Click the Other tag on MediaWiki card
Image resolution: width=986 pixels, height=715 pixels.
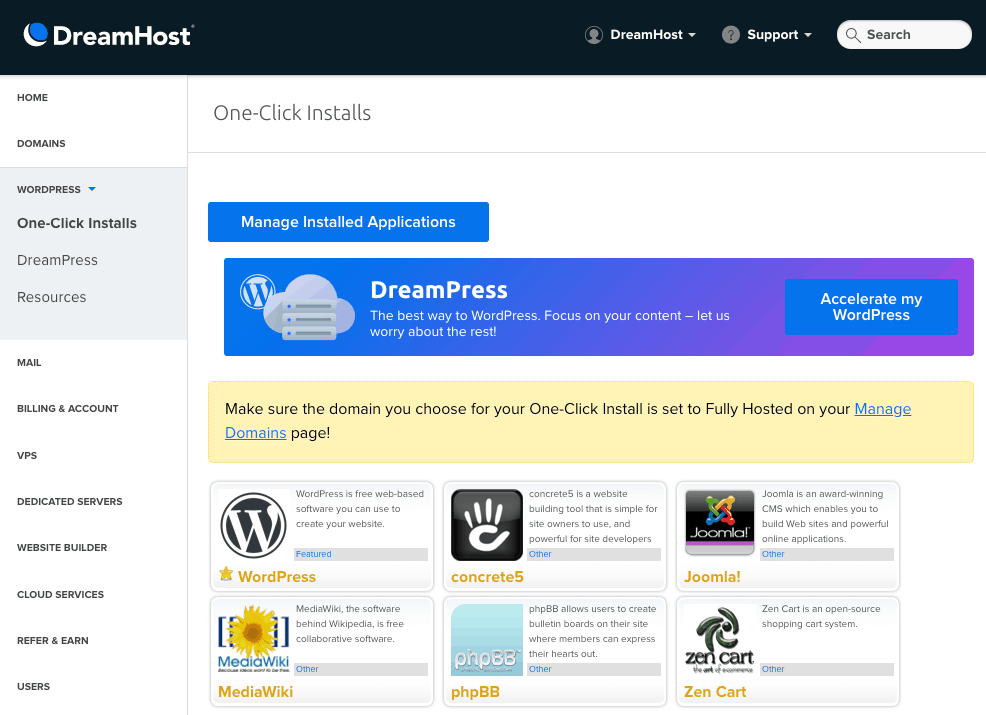pos(307,669)
